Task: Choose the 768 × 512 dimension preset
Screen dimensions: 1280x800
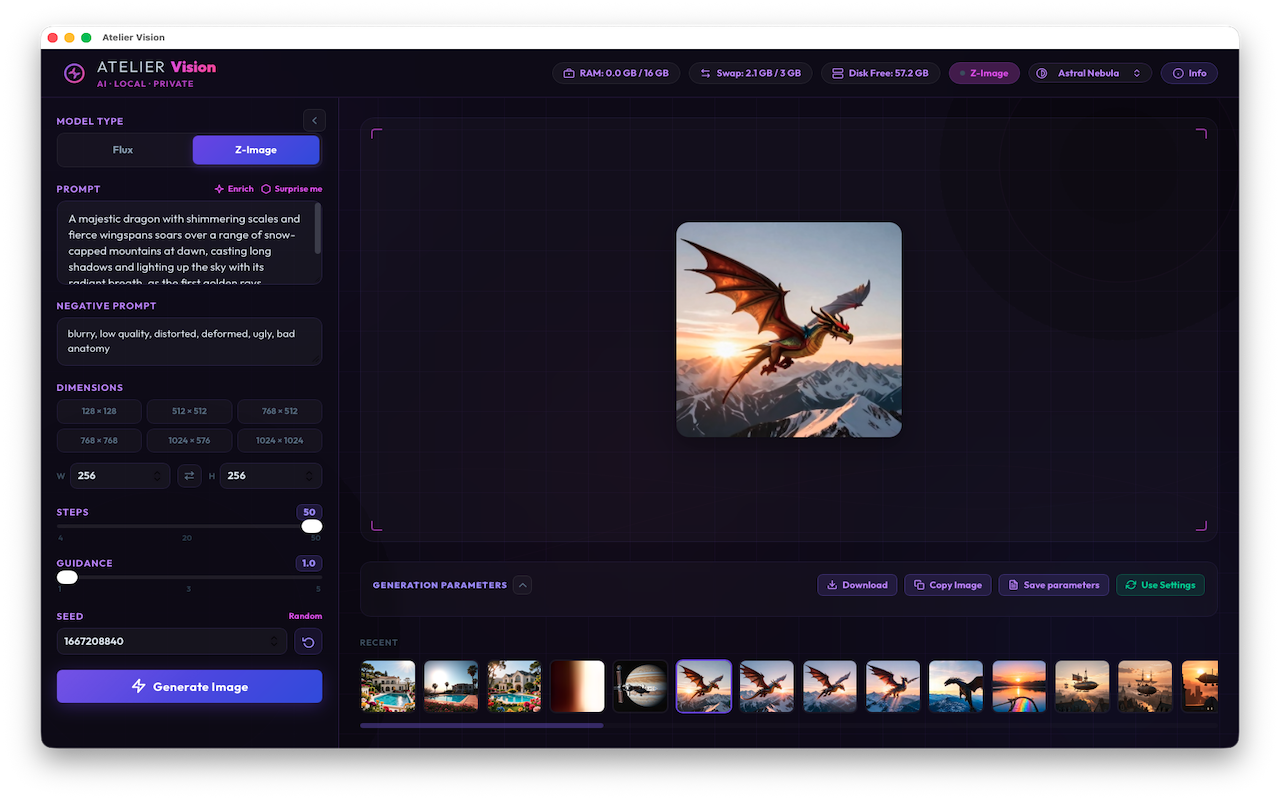Action: tap(280, 411)
